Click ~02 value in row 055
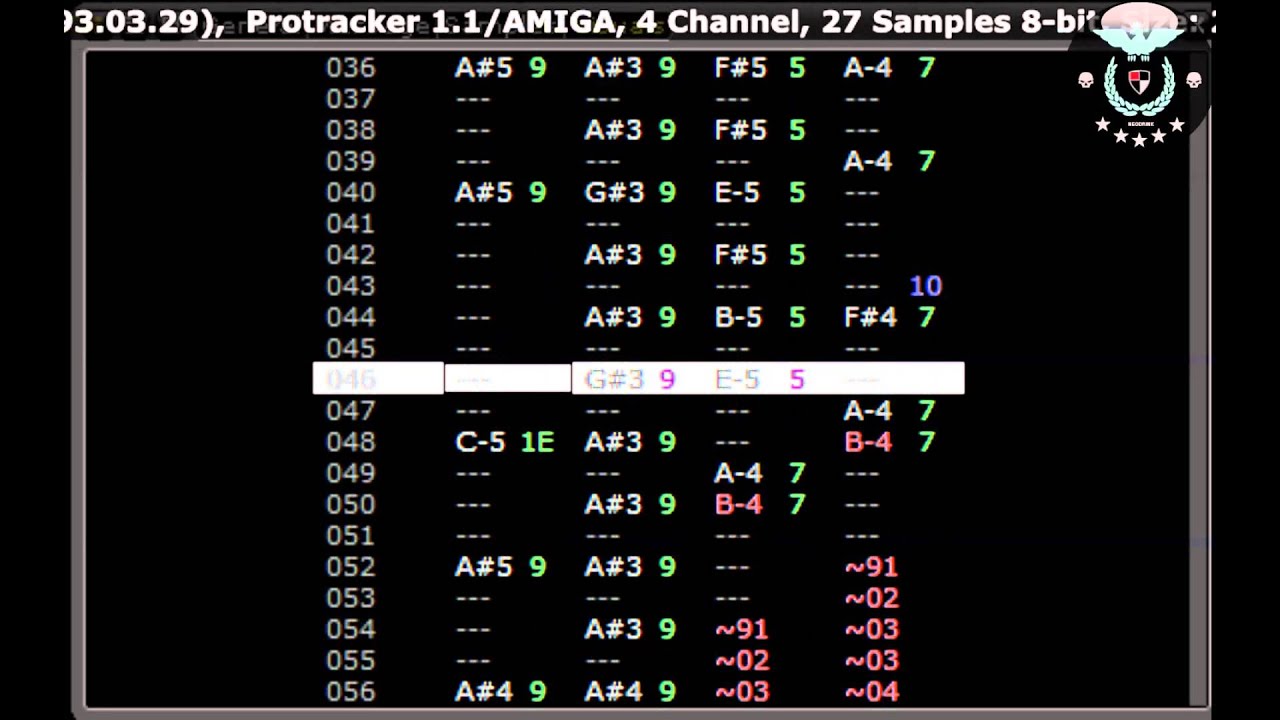The width and height of the screenshot is (1280, 720). click(742, 660)
